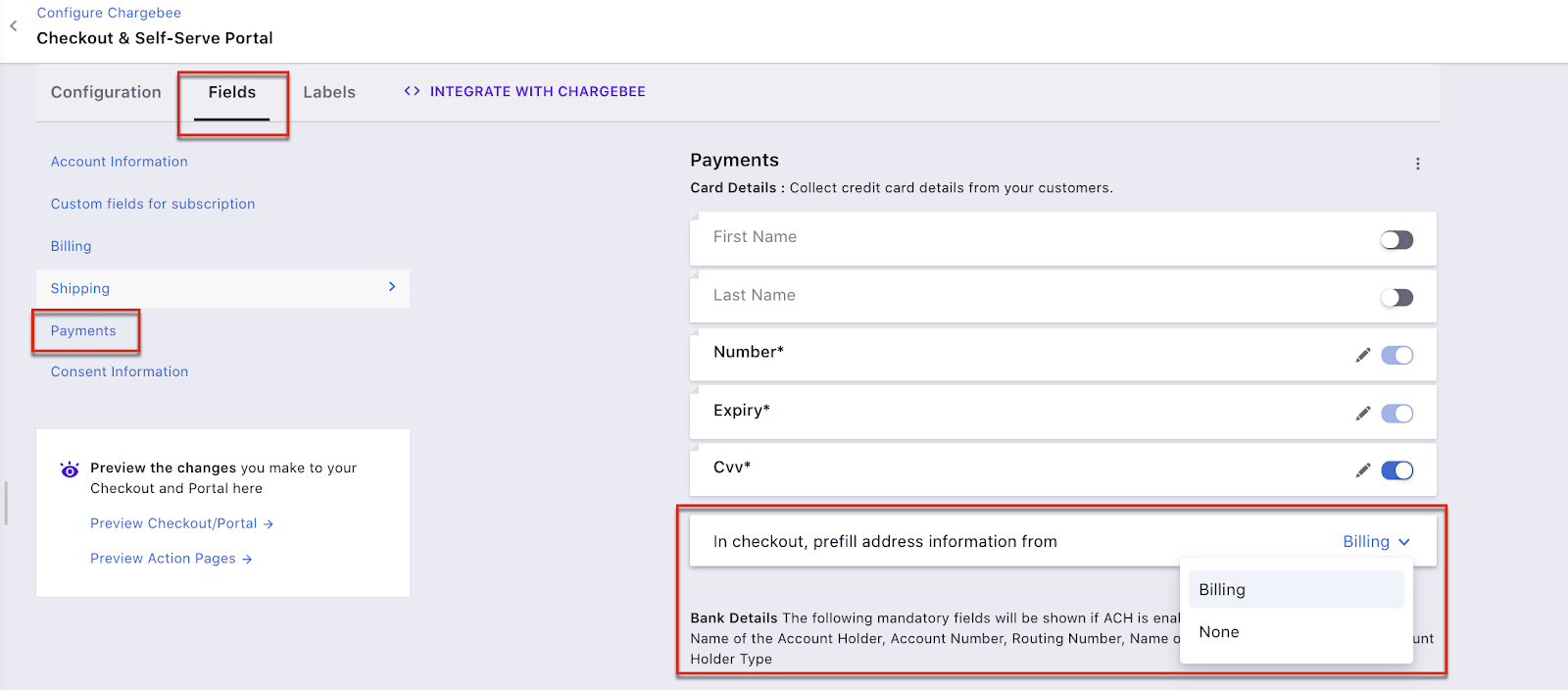Click the arrow after Preview Action Pages
The width and height of the screenshot is (1568, 690).
tap(247, 559)
